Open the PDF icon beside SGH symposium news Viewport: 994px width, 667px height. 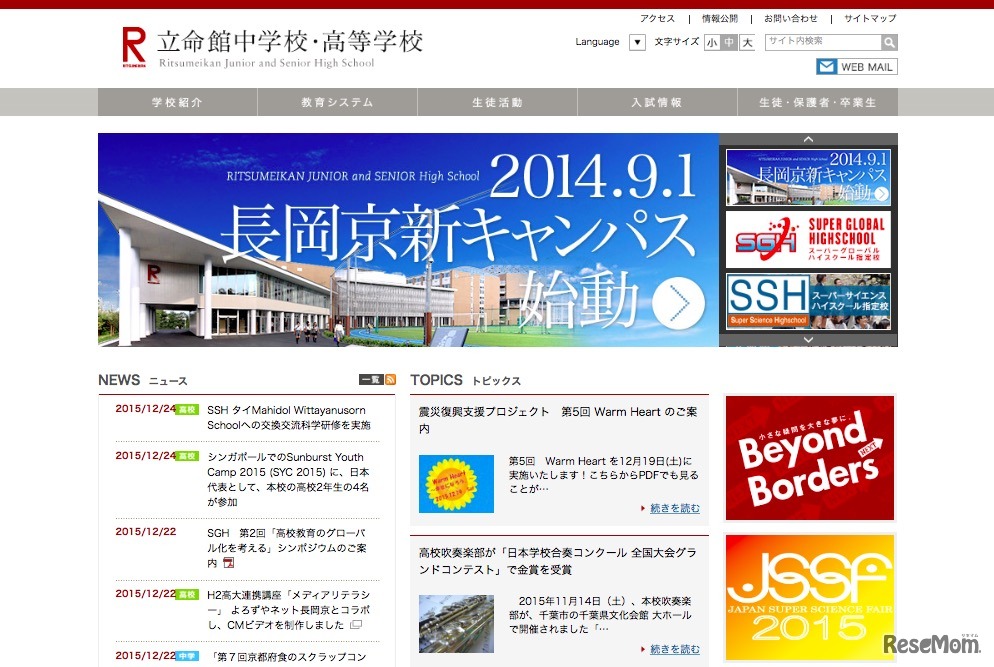pyautogui.click(x=229, y=562)
